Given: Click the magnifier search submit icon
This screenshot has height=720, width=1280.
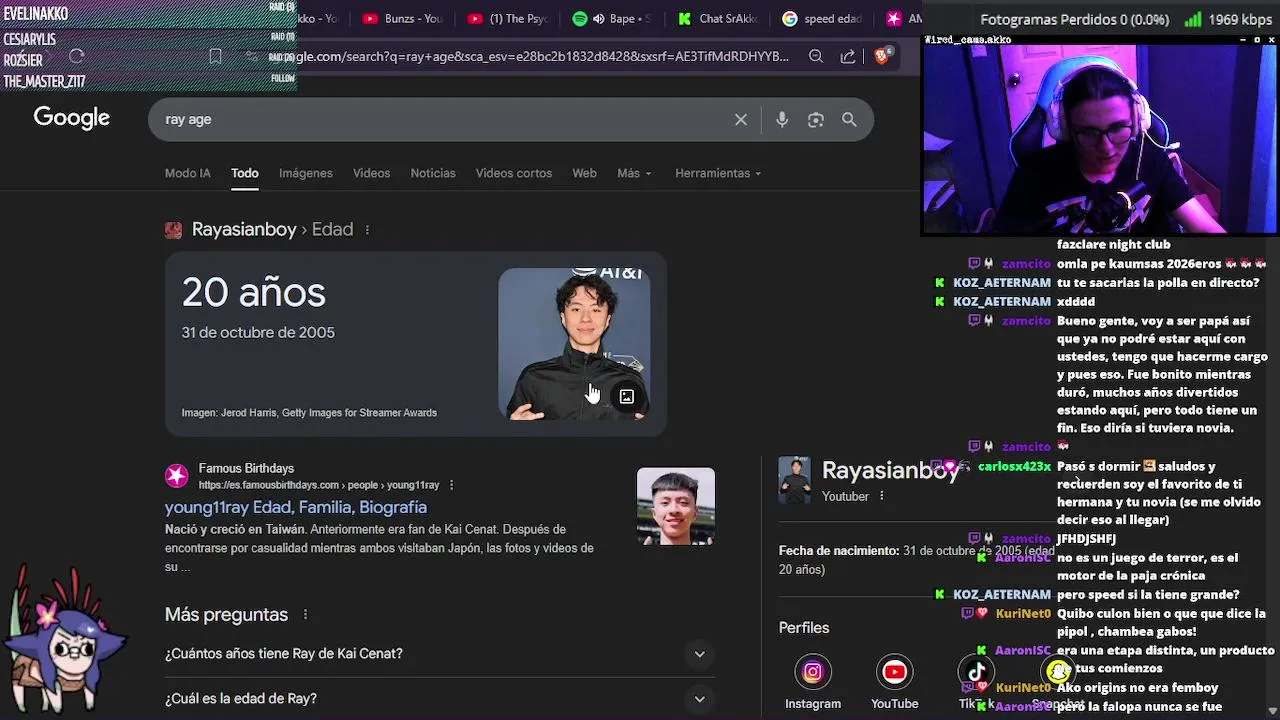Looking at the screenshot, I should [849, 120].
